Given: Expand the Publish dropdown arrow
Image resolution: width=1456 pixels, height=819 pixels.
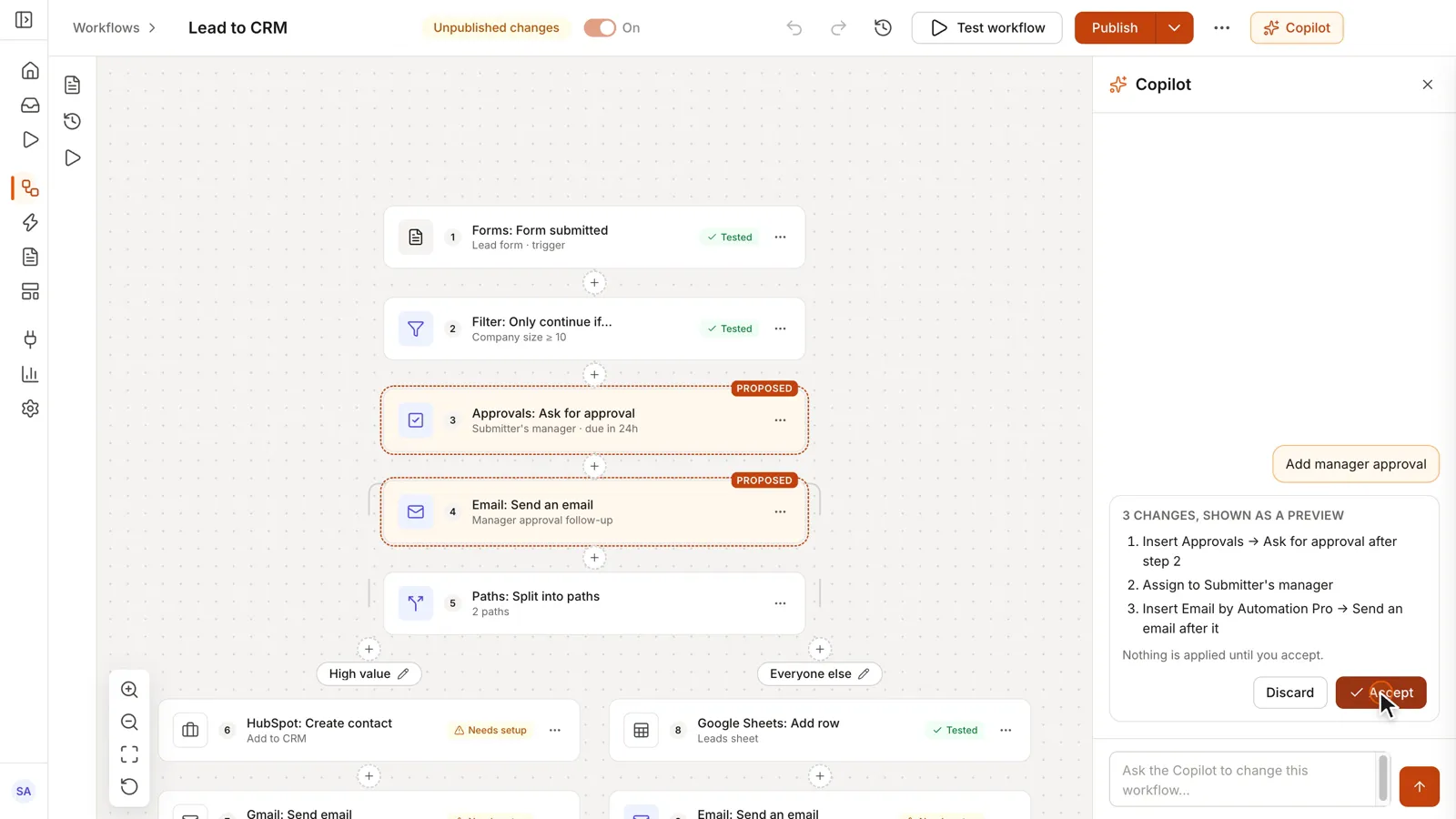Looking at the screenshot, I should tap(1174, 28).
